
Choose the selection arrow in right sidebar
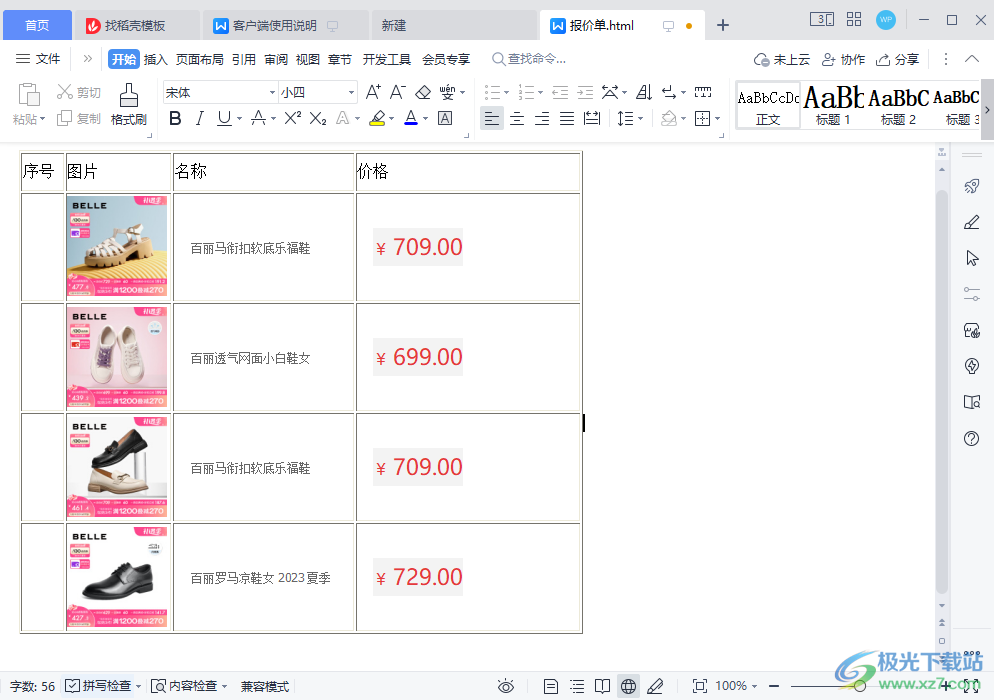tap(972, 258)
